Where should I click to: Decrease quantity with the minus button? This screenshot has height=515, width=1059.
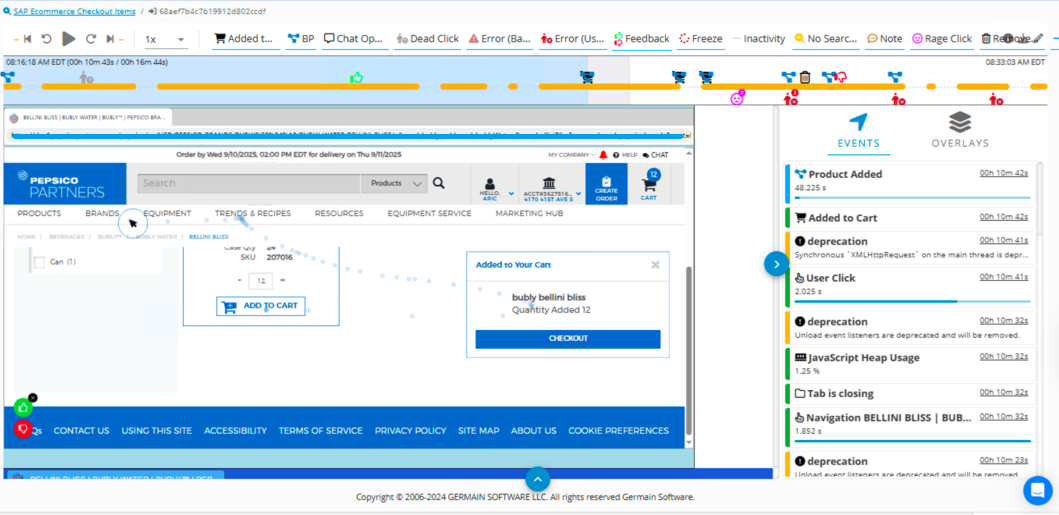(x=240, y=280)
